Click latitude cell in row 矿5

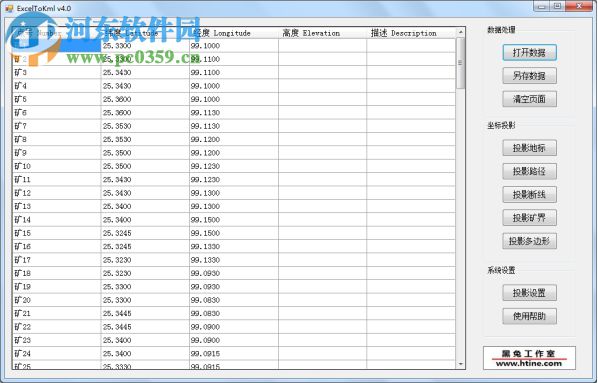[145, 99]
